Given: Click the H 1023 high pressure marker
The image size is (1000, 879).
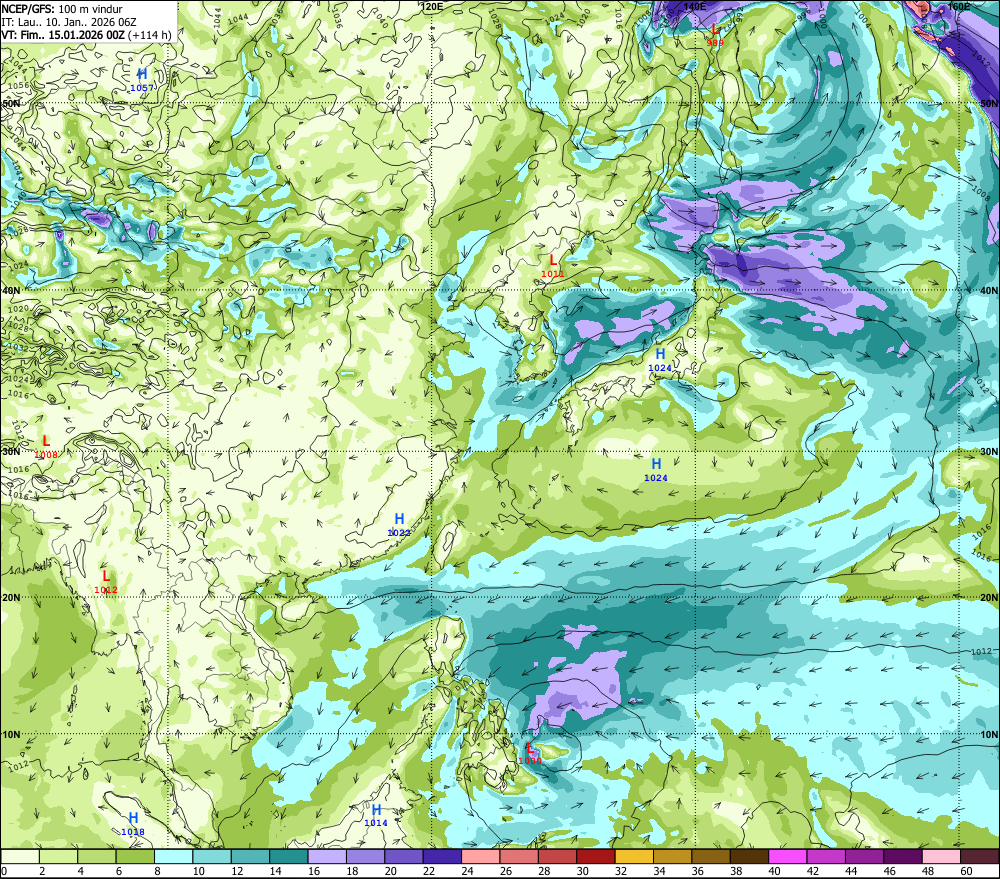Looking at the screenshot, I should [x=399, y=525].
